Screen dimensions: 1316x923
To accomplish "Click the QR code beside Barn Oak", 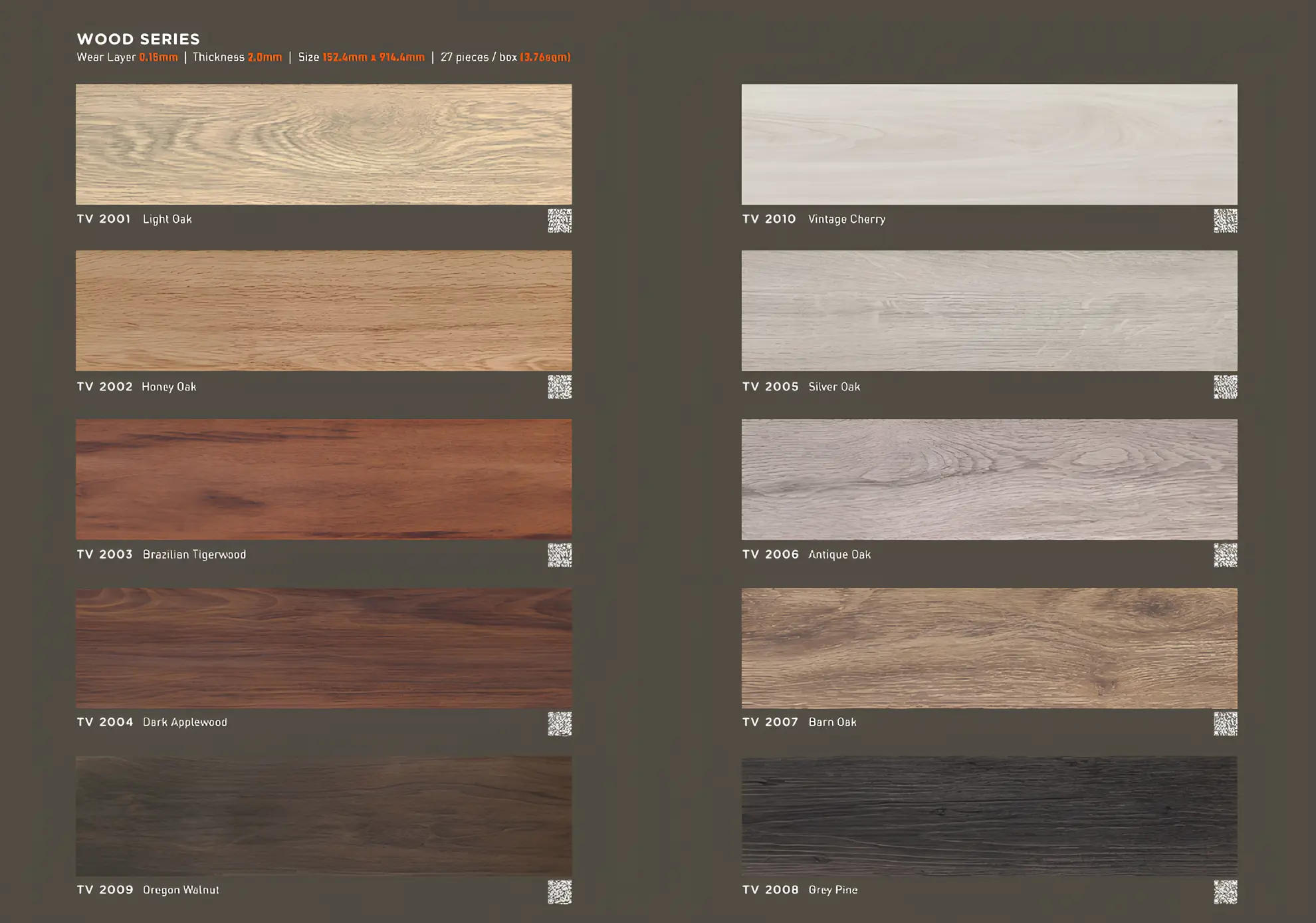I will click(1226, 724).
